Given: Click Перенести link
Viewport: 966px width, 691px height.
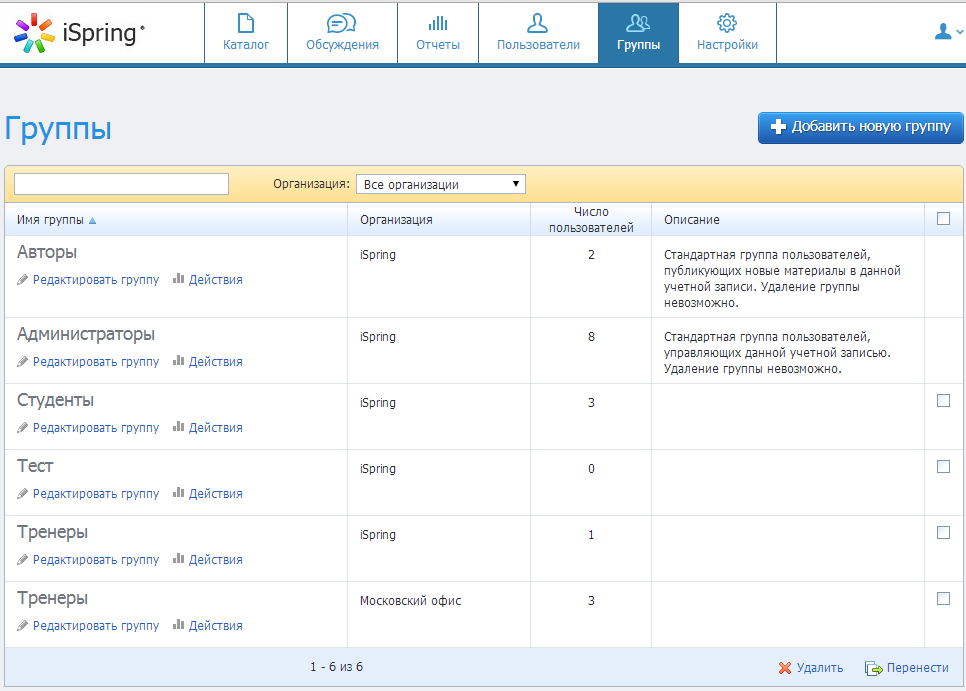Looking at the screenshot, I should [x=917, y=668].
